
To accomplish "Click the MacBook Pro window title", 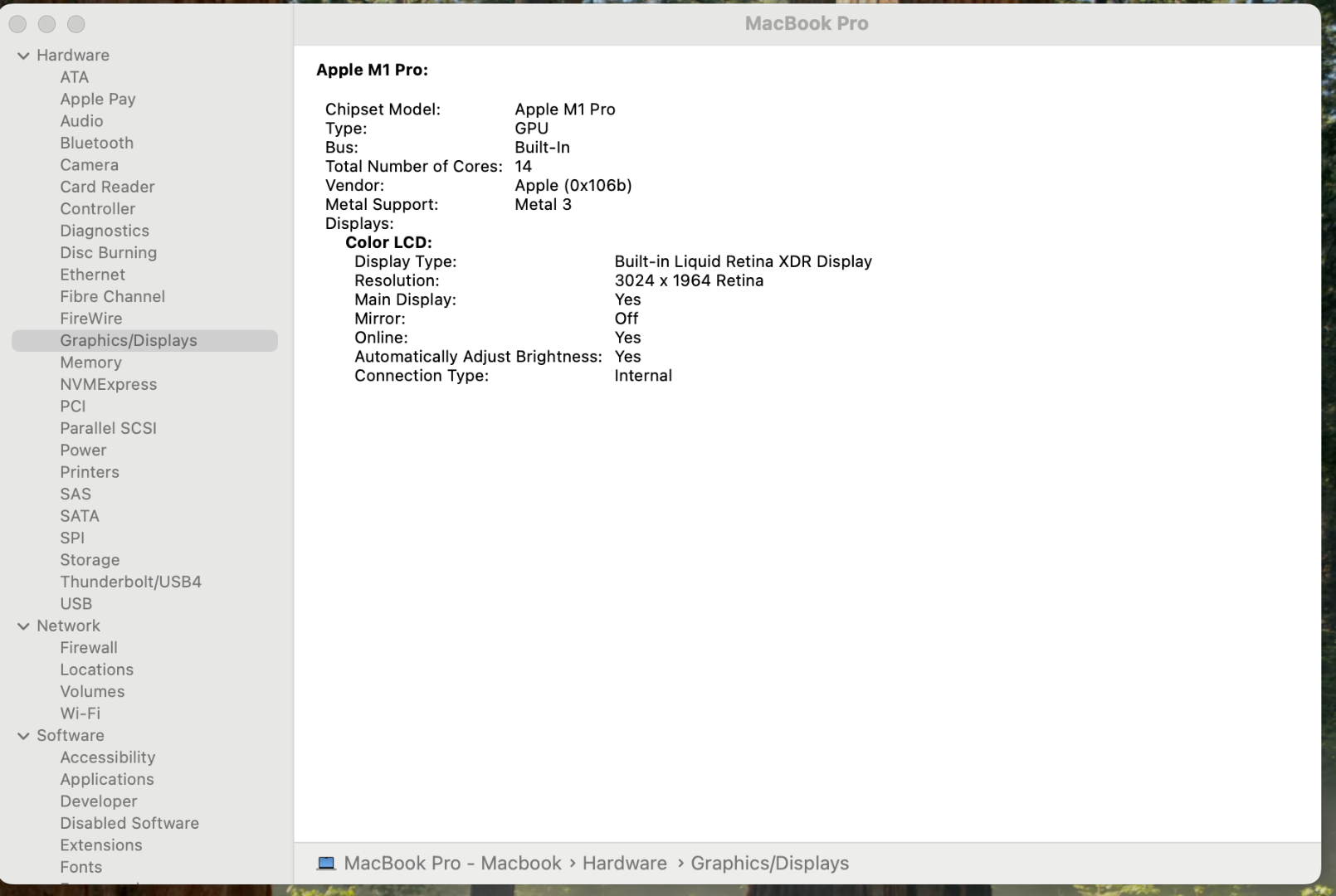I will [x=807, y=23].
